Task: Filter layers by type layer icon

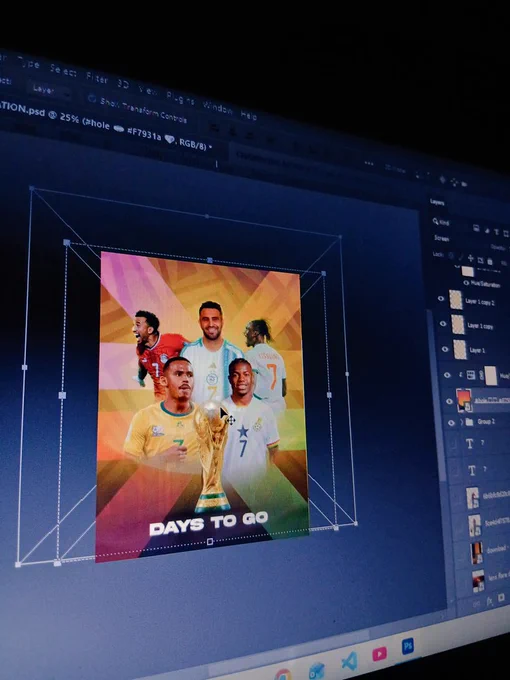Action: click(497, 232)
